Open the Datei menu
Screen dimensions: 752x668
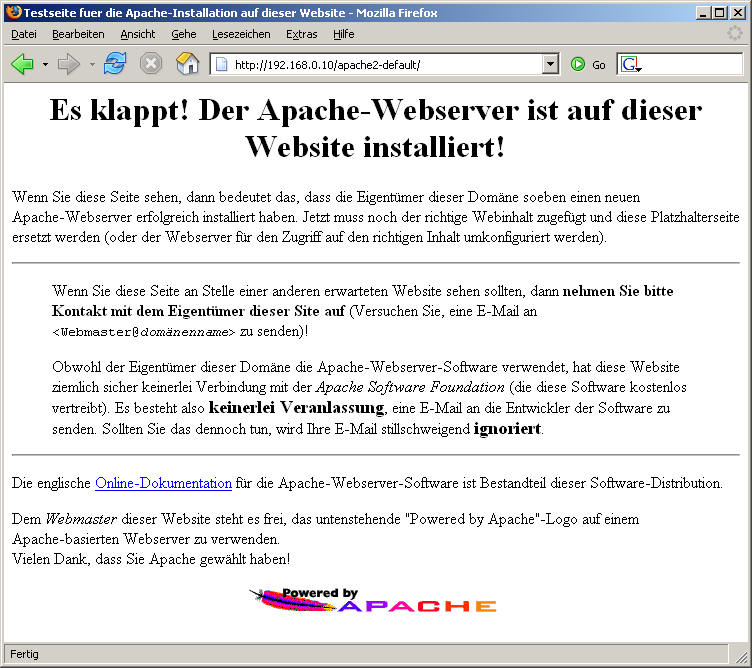pos(24,34)
